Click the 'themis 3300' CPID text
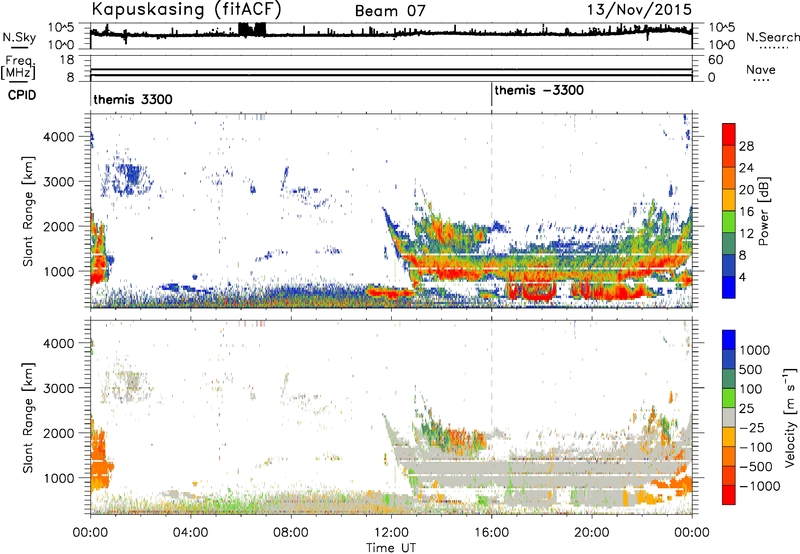The height and width of the screenshot is (554, 800). coord(133,99)
